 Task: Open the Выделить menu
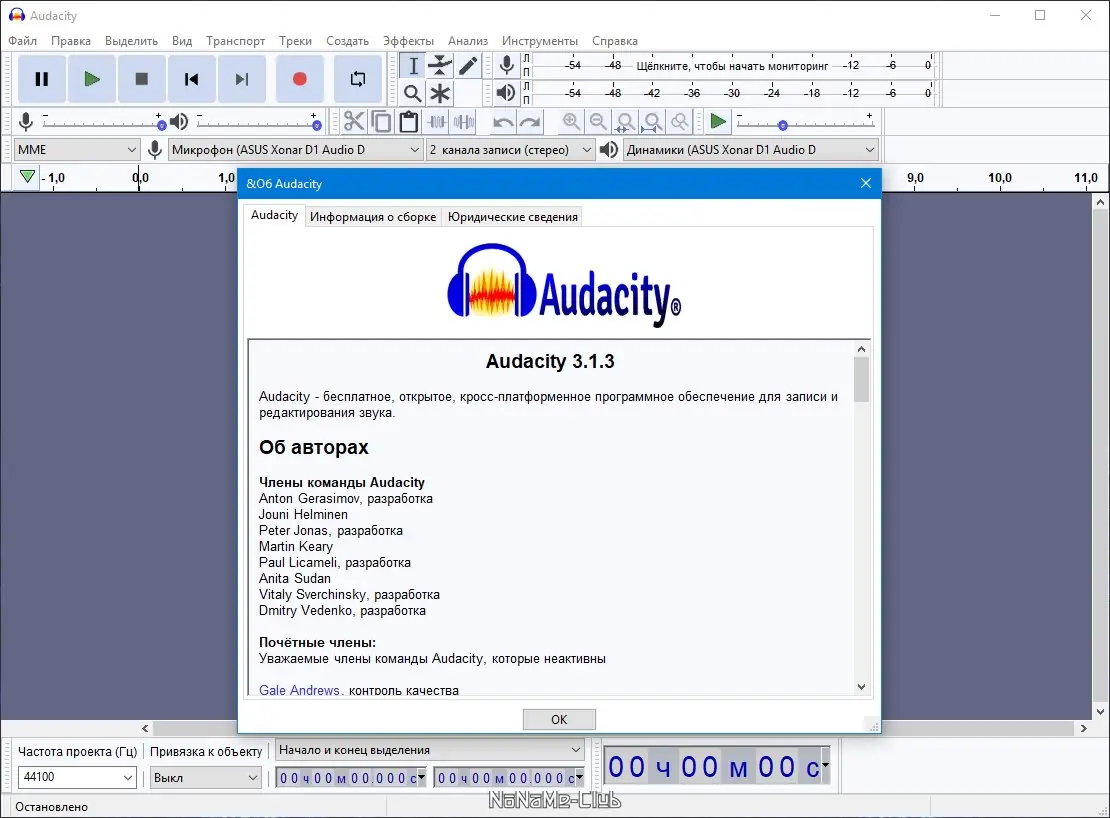pyautogui.click(x=131, y=41)
